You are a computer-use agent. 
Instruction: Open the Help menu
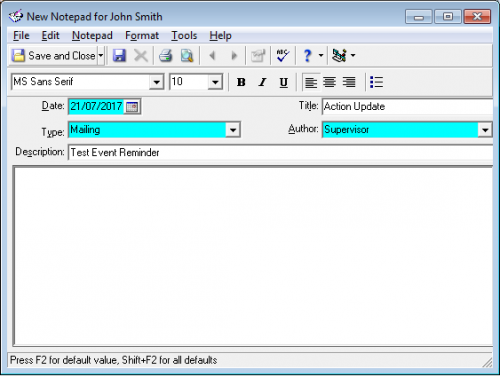pos(220,36)
